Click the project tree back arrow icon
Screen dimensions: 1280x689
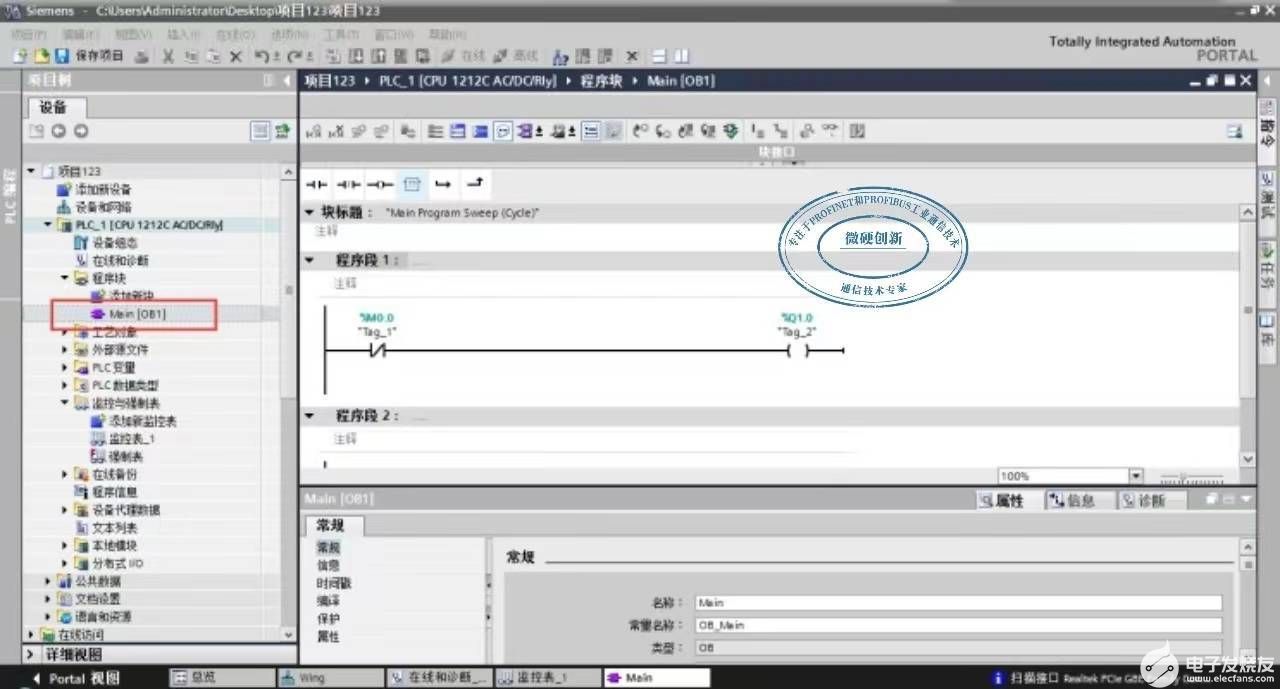point(59,131)
